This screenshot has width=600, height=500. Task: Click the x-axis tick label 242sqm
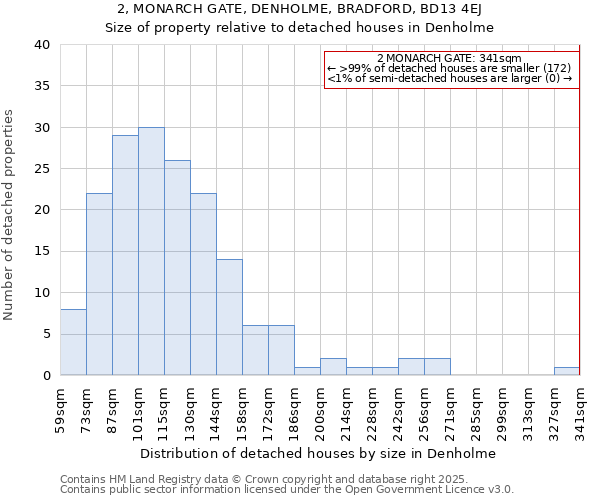click(398, 414)
